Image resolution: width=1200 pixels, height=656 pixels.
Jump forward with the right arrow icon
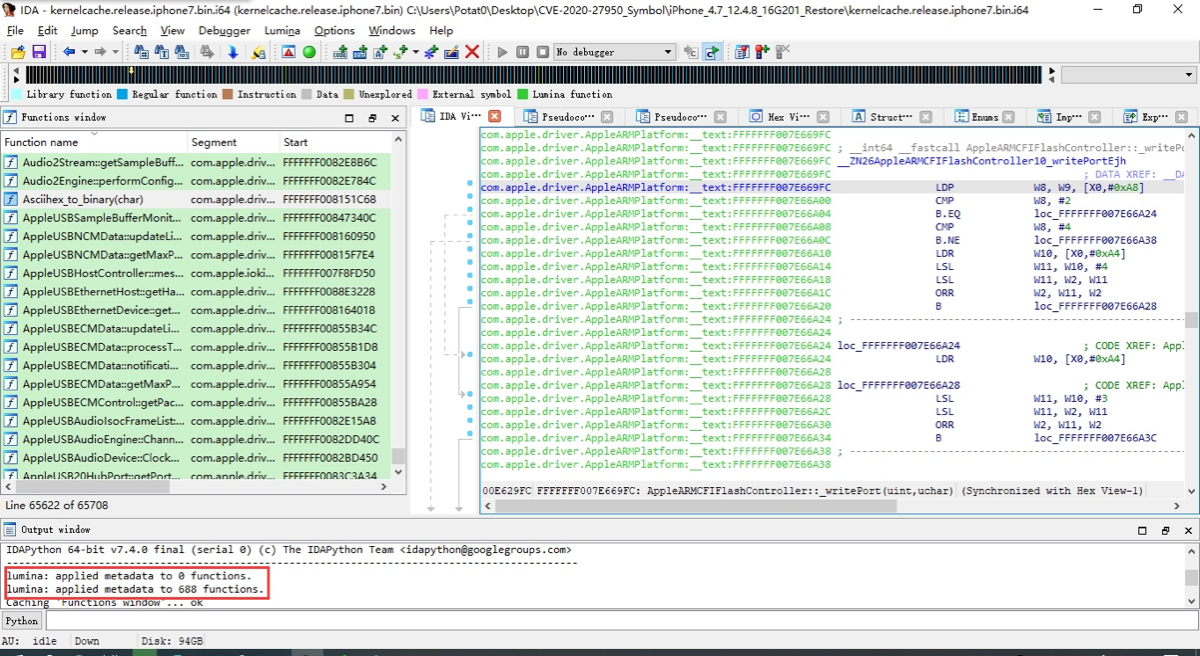click(101, 52)
